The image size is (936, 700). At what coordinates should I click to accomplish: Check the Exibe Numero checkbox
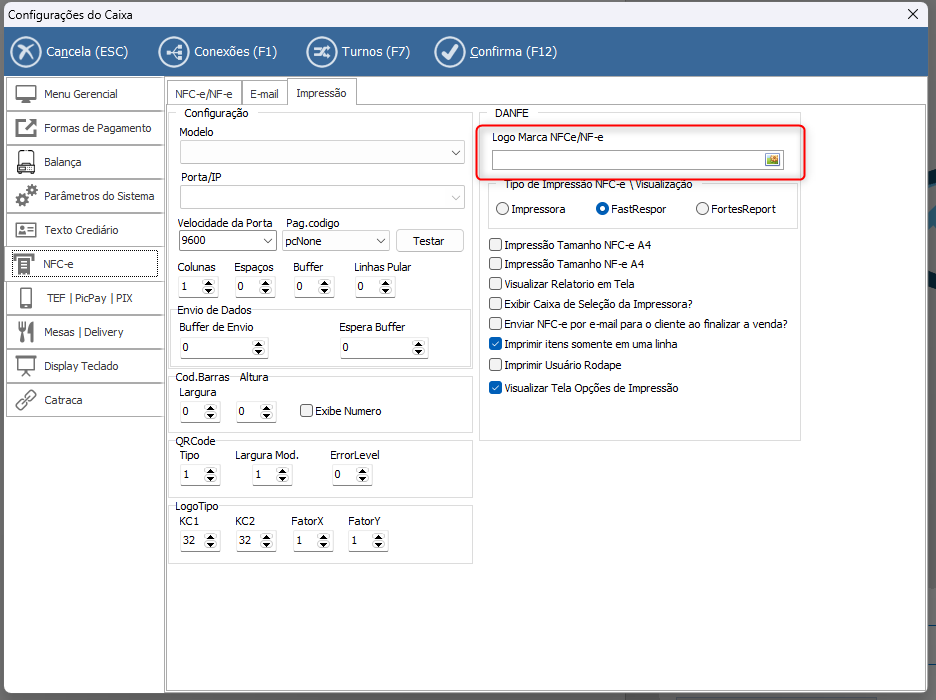point(307,411)
